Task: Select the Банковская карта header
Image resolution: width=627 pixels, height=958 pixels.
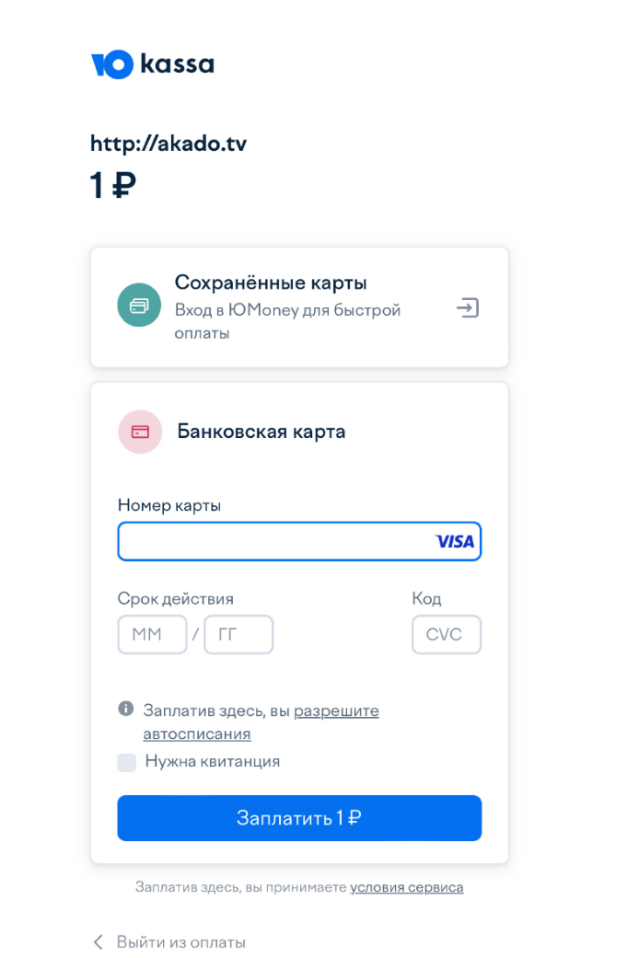Action: tap(261, 431)
